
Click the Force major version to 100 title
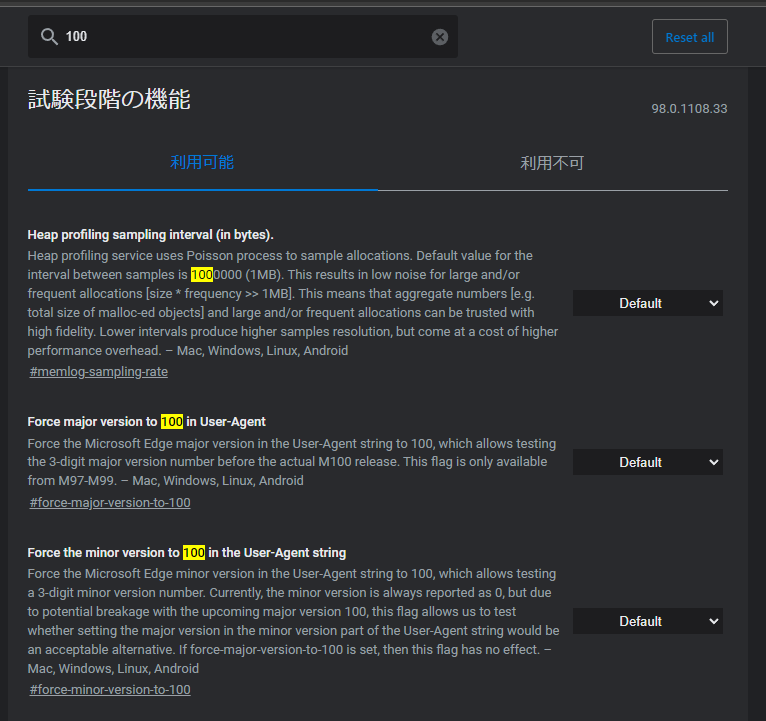point(147,422)
